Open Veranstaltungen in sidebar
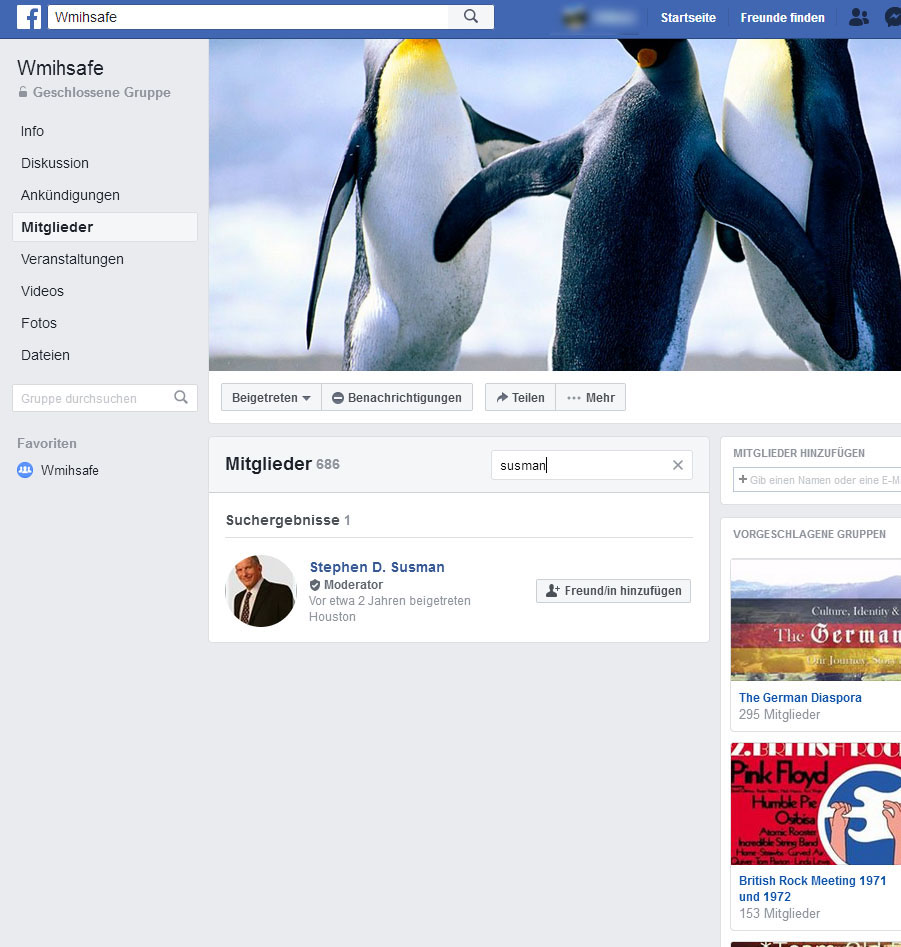901x947 pixels. 72,259
